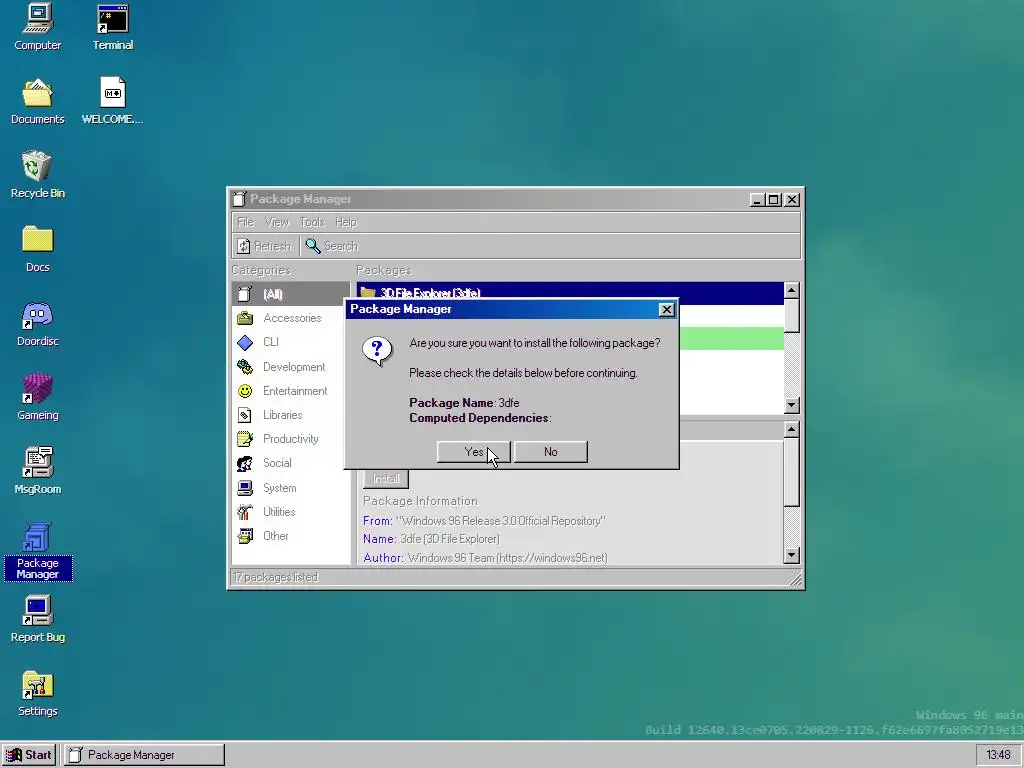This screenshot has width=1024, height=768.
Task: Maximize the Package Manager main window
Action: tap(774, 200)
